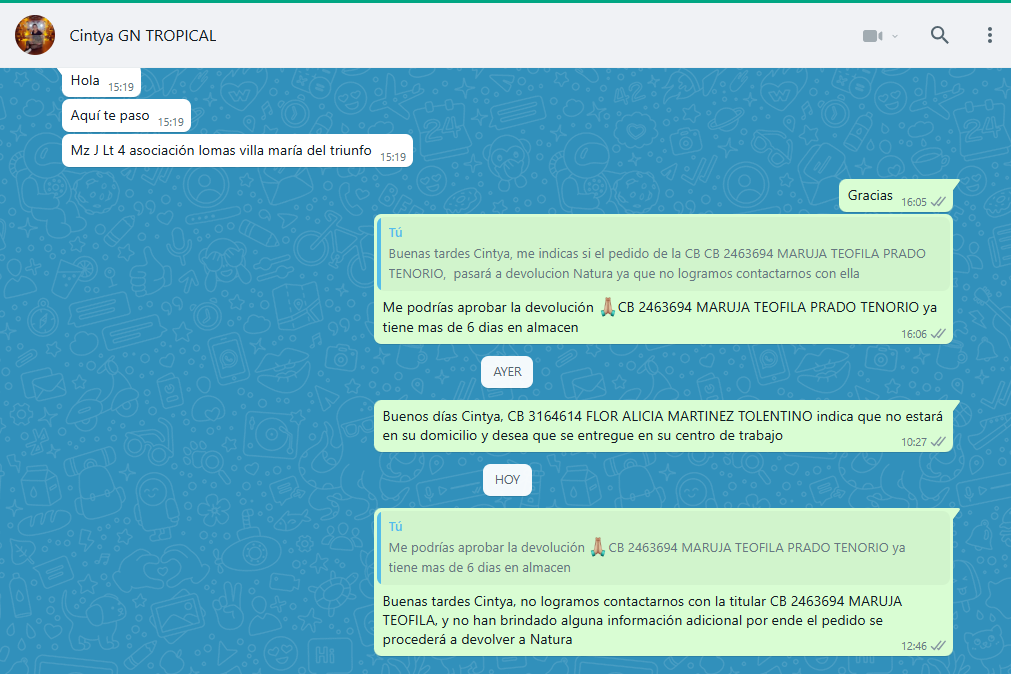Click the Mz J Lt 4 address message
The width and height of the screenshot is (1011, 674).
click(221, 151)
